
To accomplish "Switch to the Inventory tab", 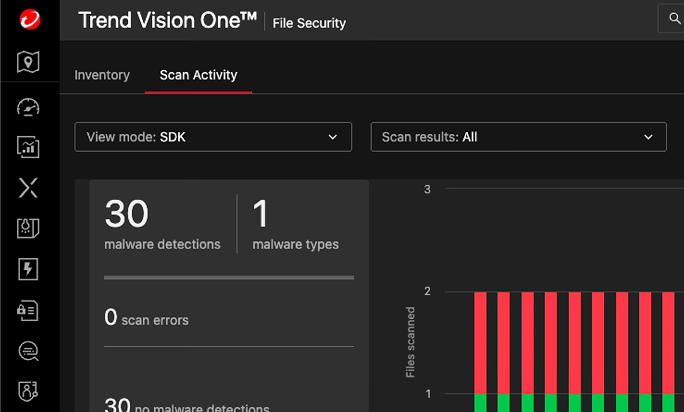I will pyautogui.click(x=102, y=75).
